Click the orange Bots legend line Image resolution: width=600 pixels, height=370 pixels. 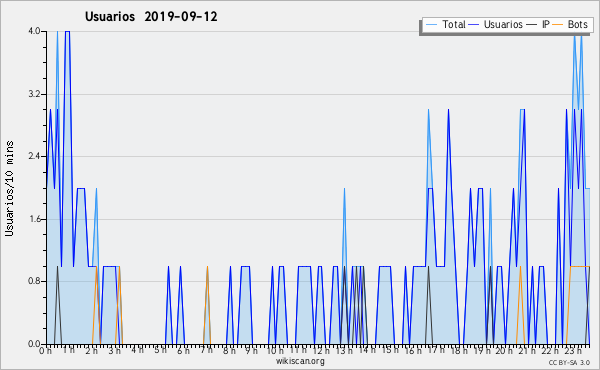pyautogui.click(x=558, y=25)
